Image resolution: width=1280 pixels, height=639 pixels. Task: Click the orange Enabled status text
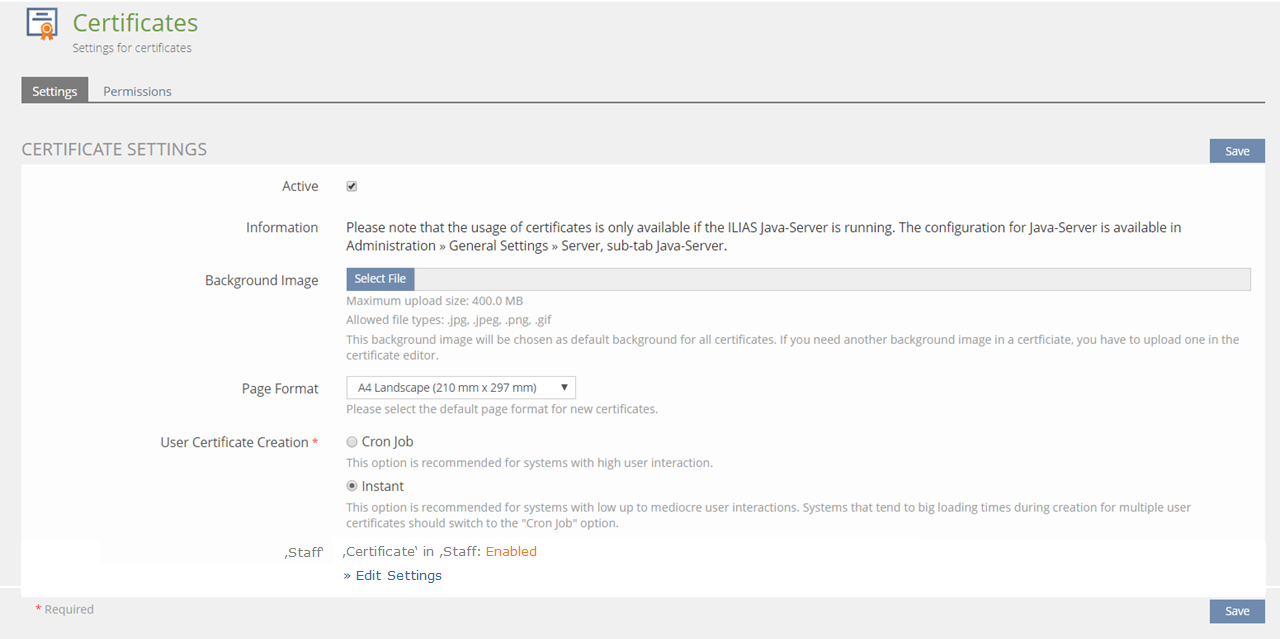point(511,551)
